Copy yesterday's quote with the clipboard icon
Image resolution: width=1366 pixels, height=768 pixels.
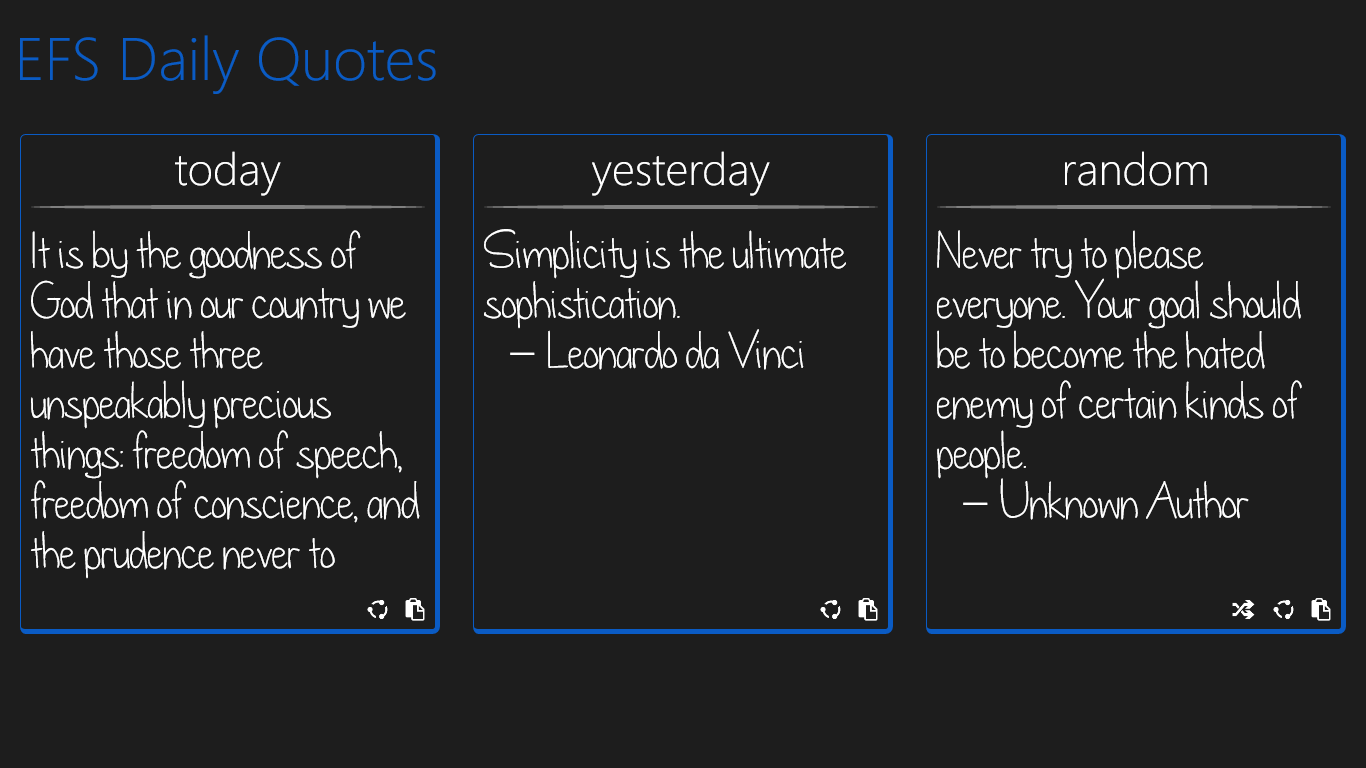tap(868, 610)
